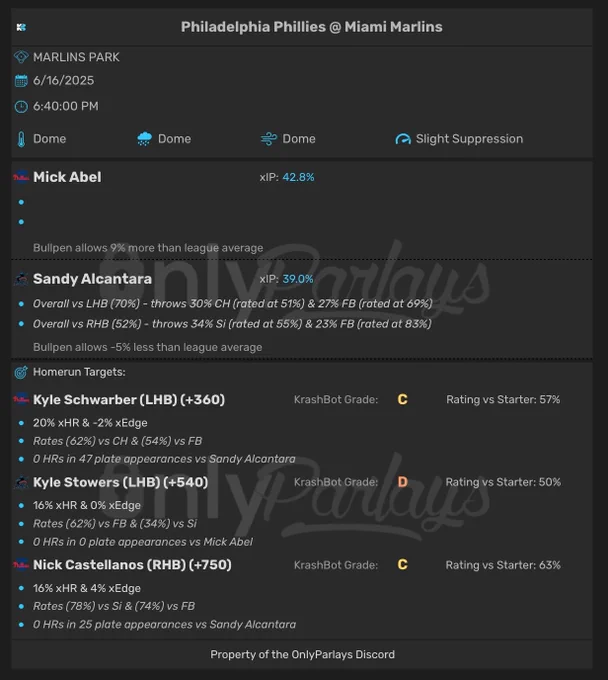Click Kyle Schwarber's C KrashBot grade
This screenshot has width=608, height=680.
pos(402,399)
